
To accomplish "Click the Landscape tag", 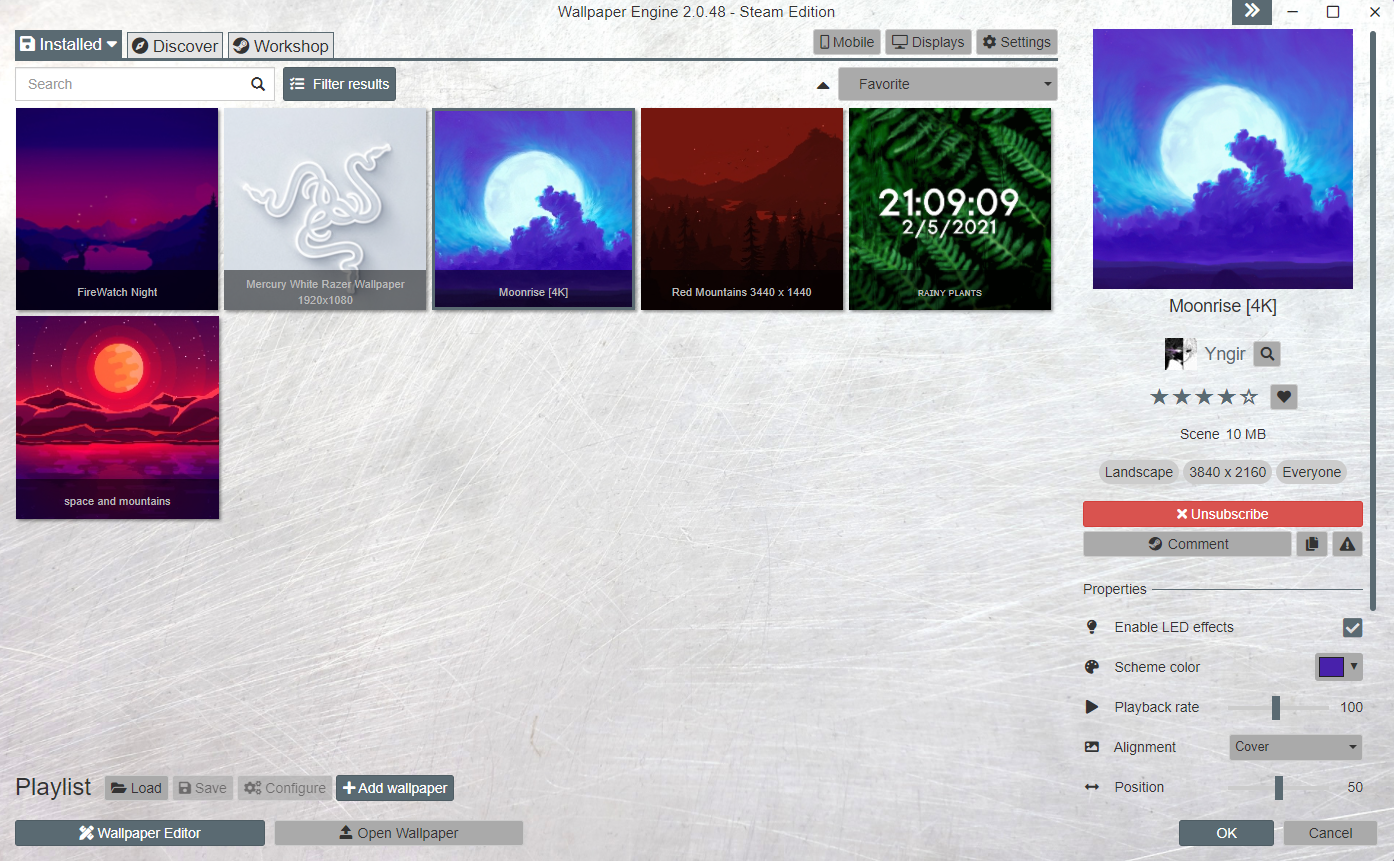I will (x=1139, y=472).
